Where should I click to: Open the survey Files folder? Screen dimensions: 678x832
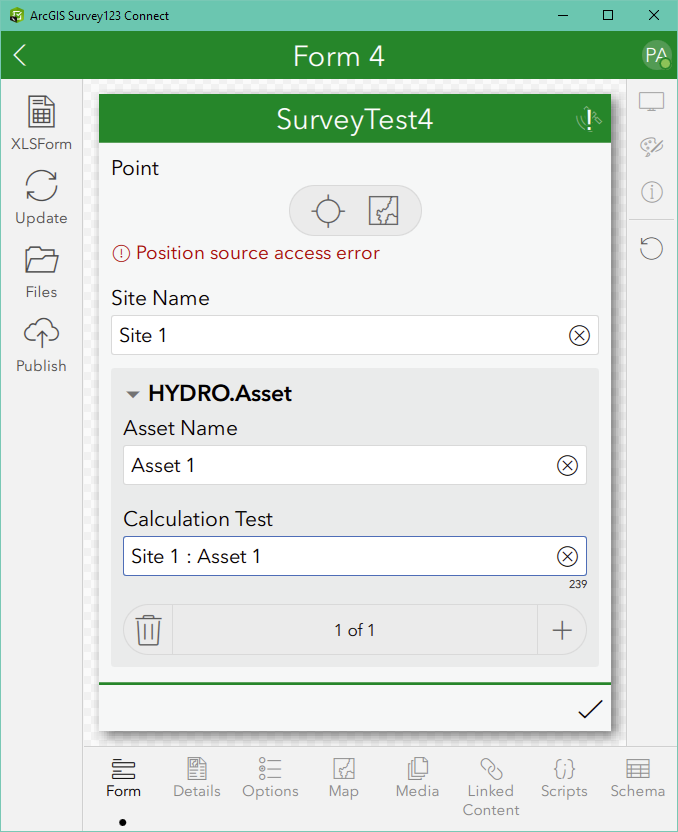click(41, 270)
